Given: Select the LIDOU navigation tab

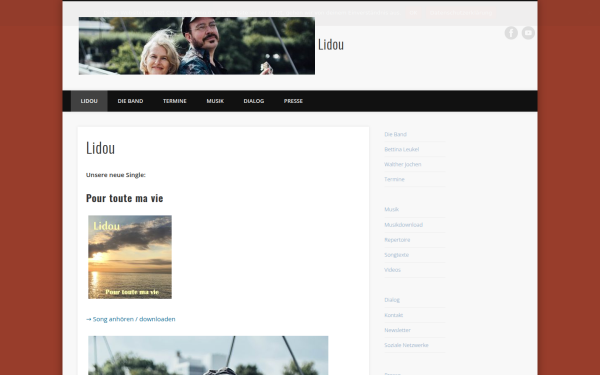Looking at the screenshot, I should pos(89,101).
